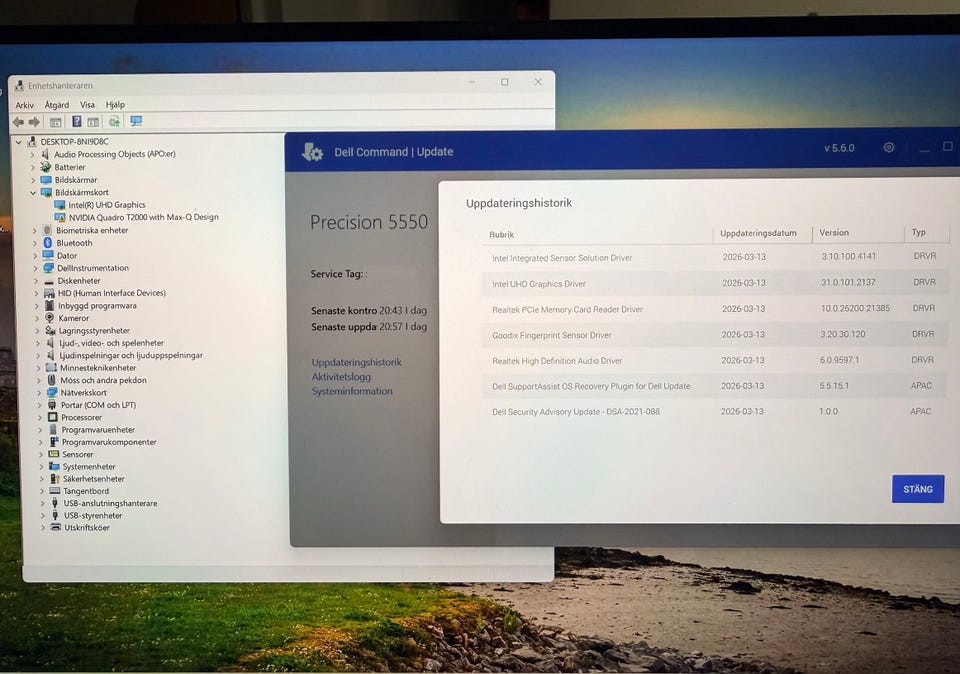Open the Åtgärd menu
This screenshot has width=960, height=674.
click(x=57, y=105)
